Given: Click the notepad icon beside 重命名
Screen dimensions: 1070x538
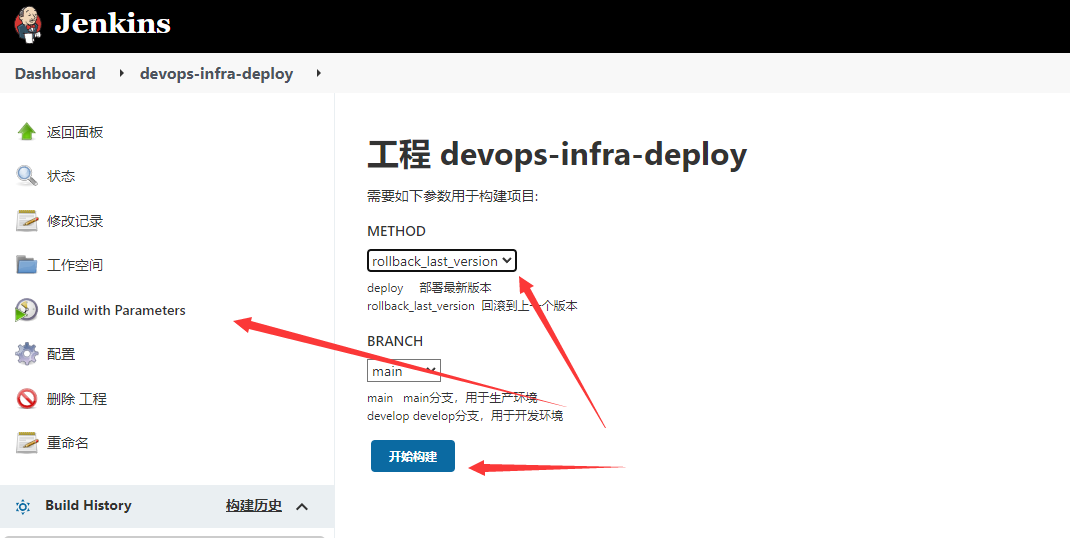Looking at the screenshot, I should [x=27, y=442].
